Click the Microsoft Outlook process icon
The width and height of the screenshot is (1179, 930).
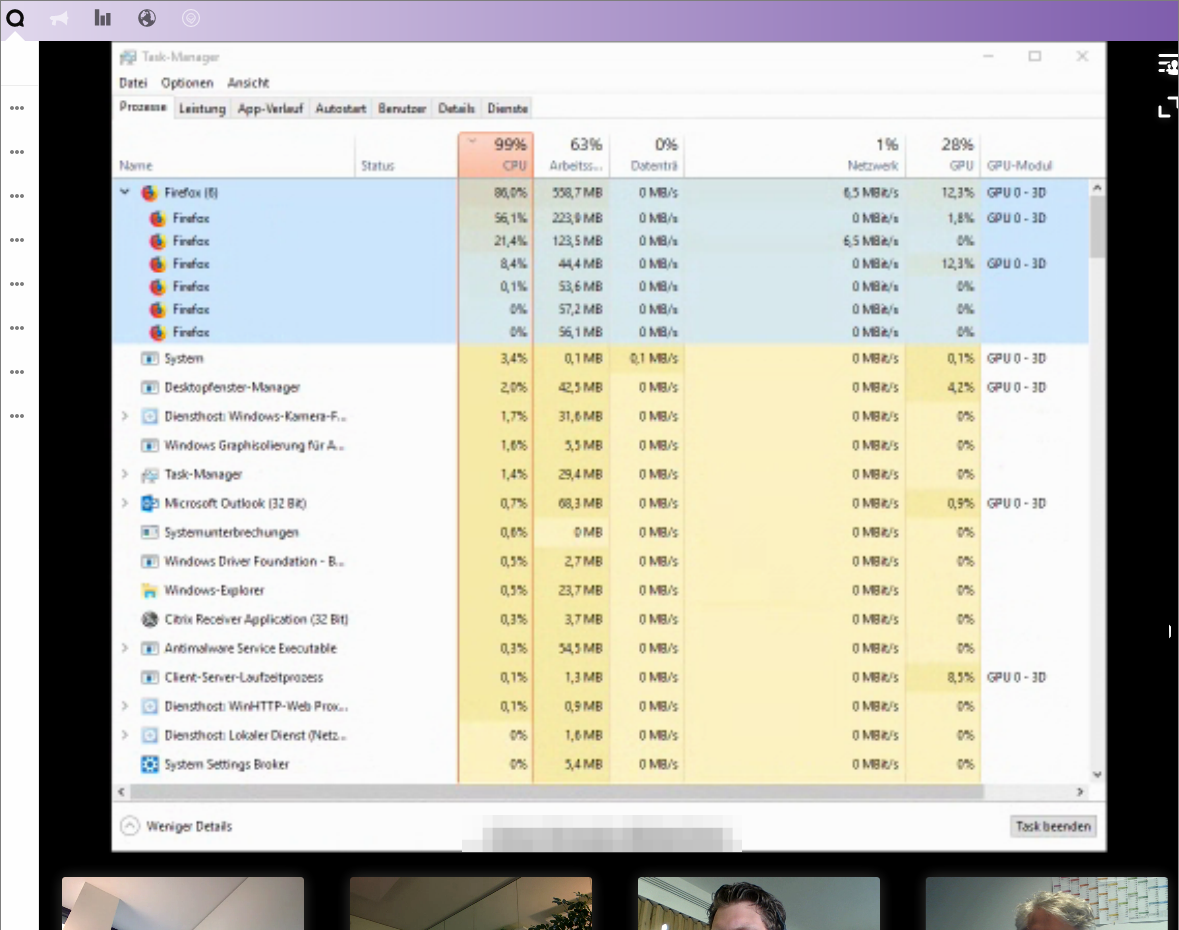(150, 504)
